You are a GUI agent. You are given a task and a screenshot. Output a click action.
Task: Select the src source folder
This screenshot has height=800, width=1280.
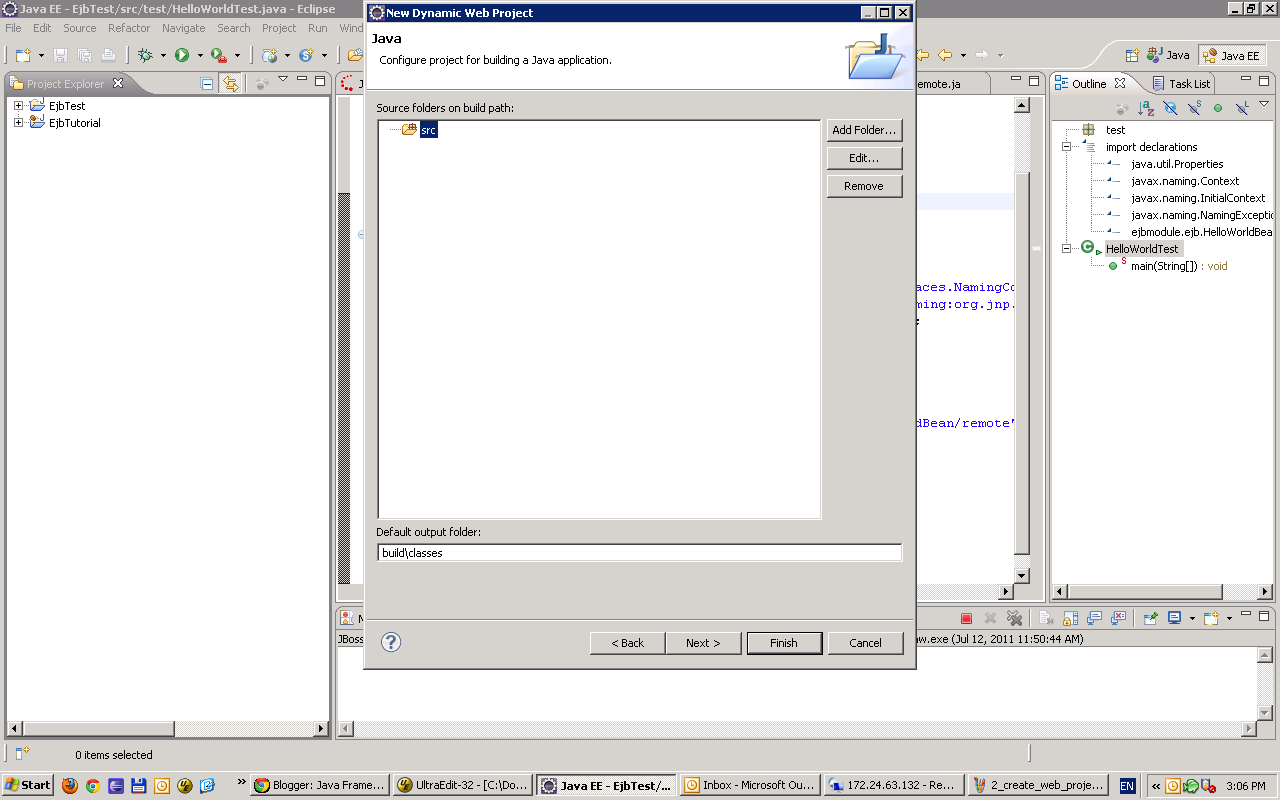[428, 130]
